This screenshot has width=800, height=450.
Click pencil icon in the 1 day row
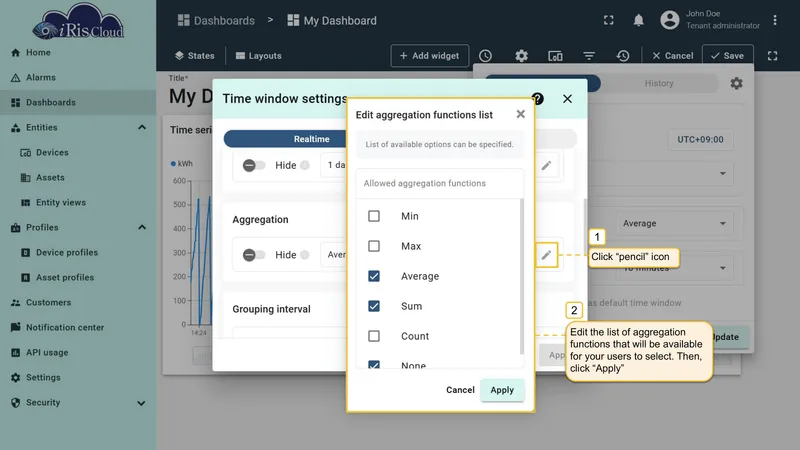point(546,165)
